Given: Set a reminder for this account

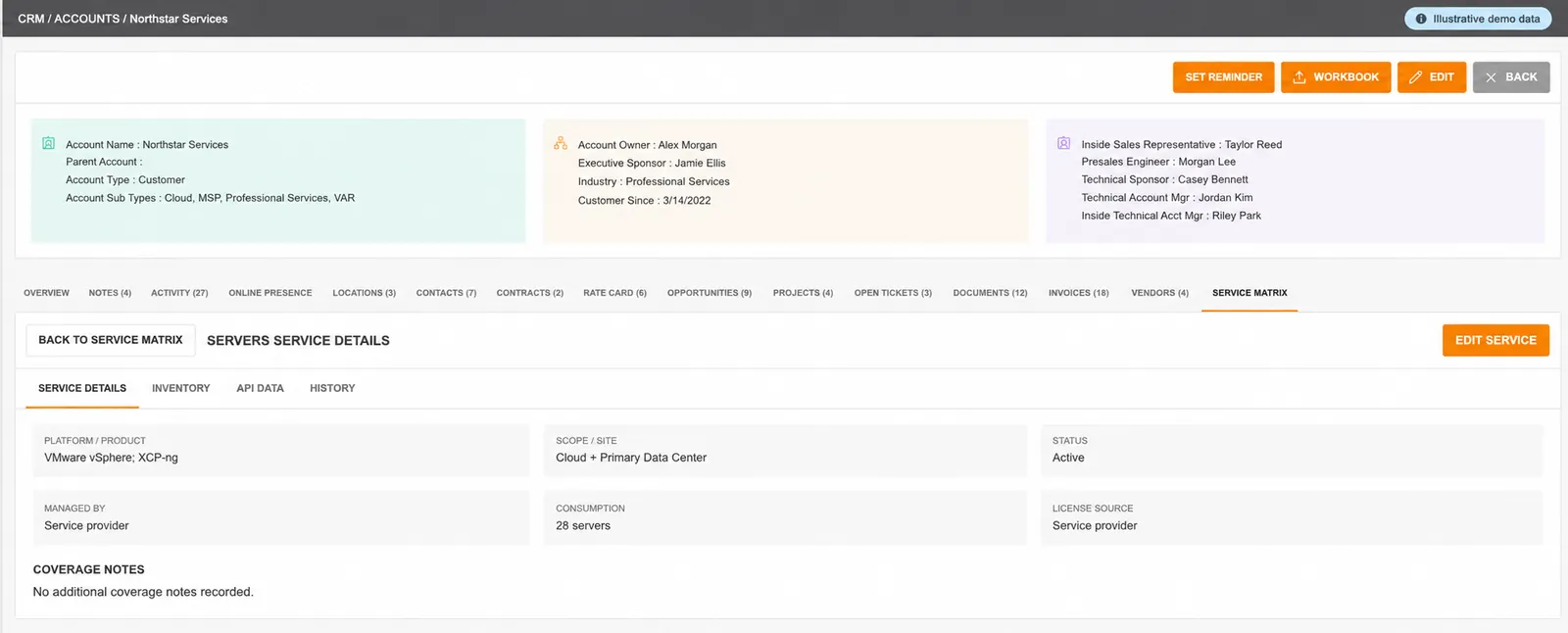Looking at the screenshot, I should click(1223, 77).
